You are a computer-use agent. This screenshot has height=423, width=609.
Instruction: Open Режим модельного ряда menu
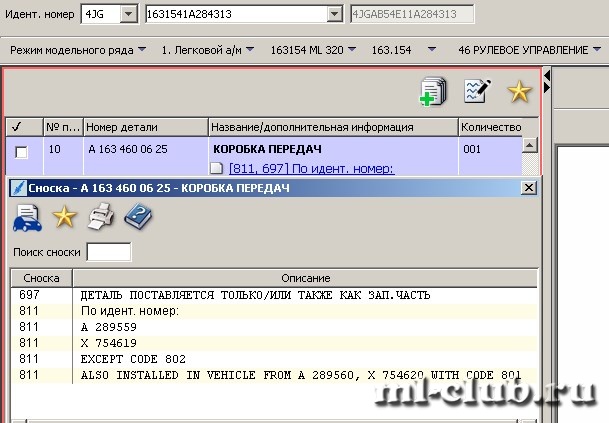pos(78,50)
